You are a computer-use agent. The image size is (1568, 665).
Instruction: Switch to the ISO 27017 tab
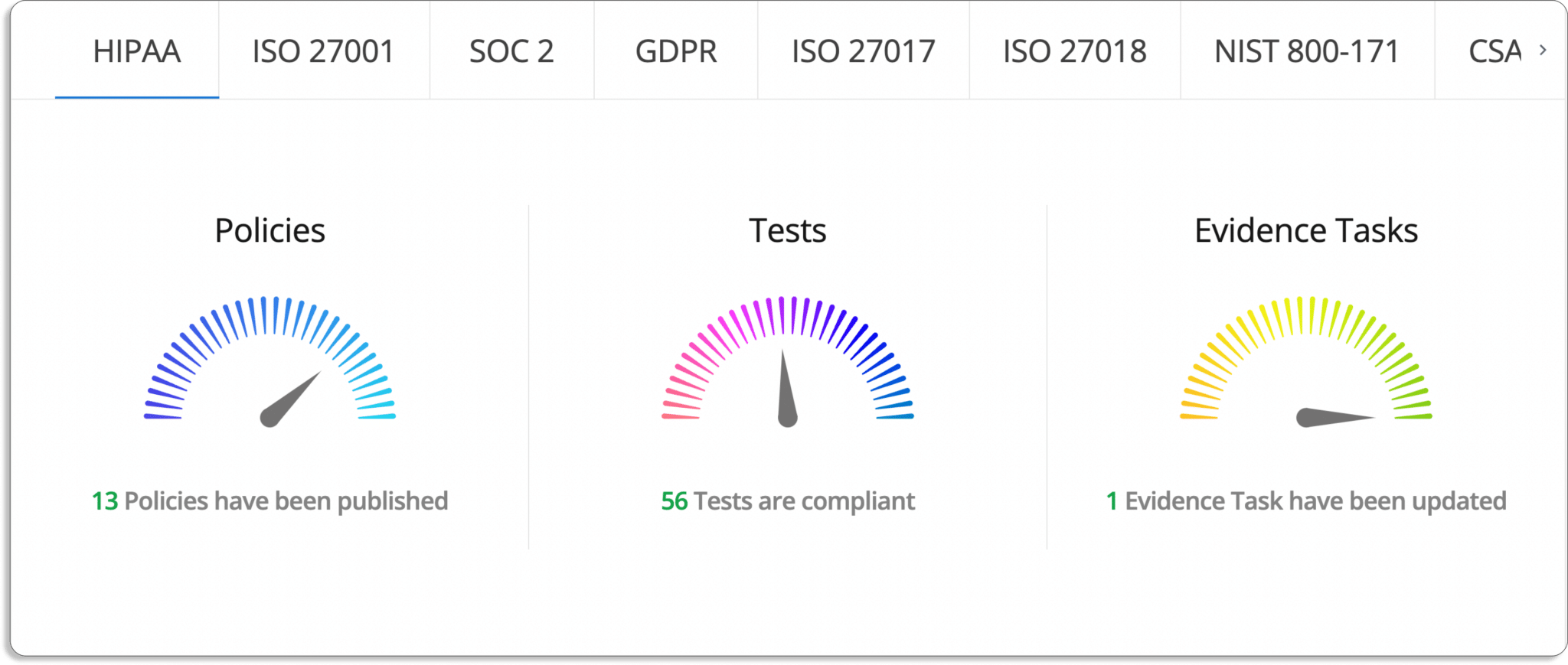coord(864,51)
